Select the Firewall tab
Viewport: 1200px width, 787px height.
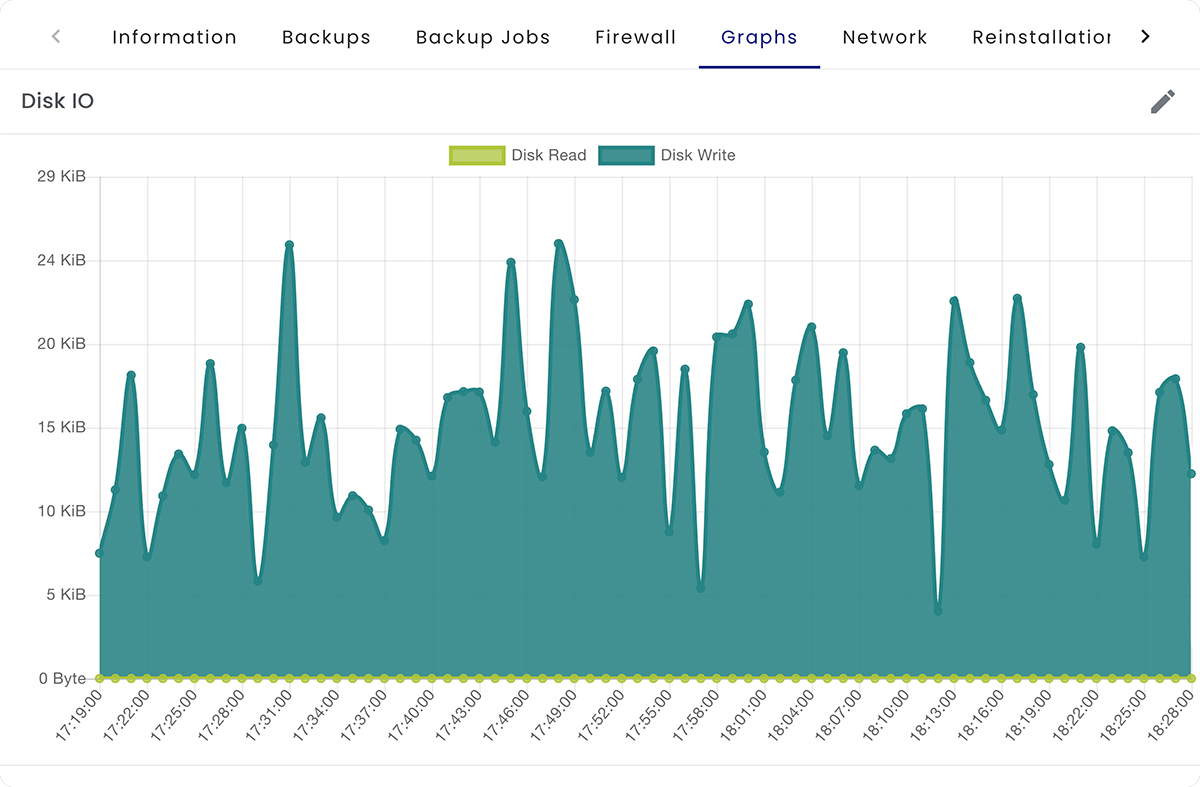(635, 38)
